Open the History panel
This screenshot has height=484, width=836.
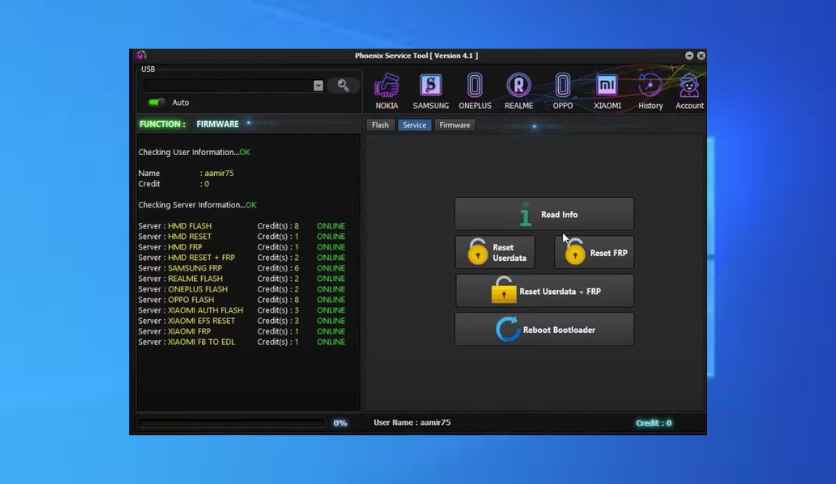[650, 91]
